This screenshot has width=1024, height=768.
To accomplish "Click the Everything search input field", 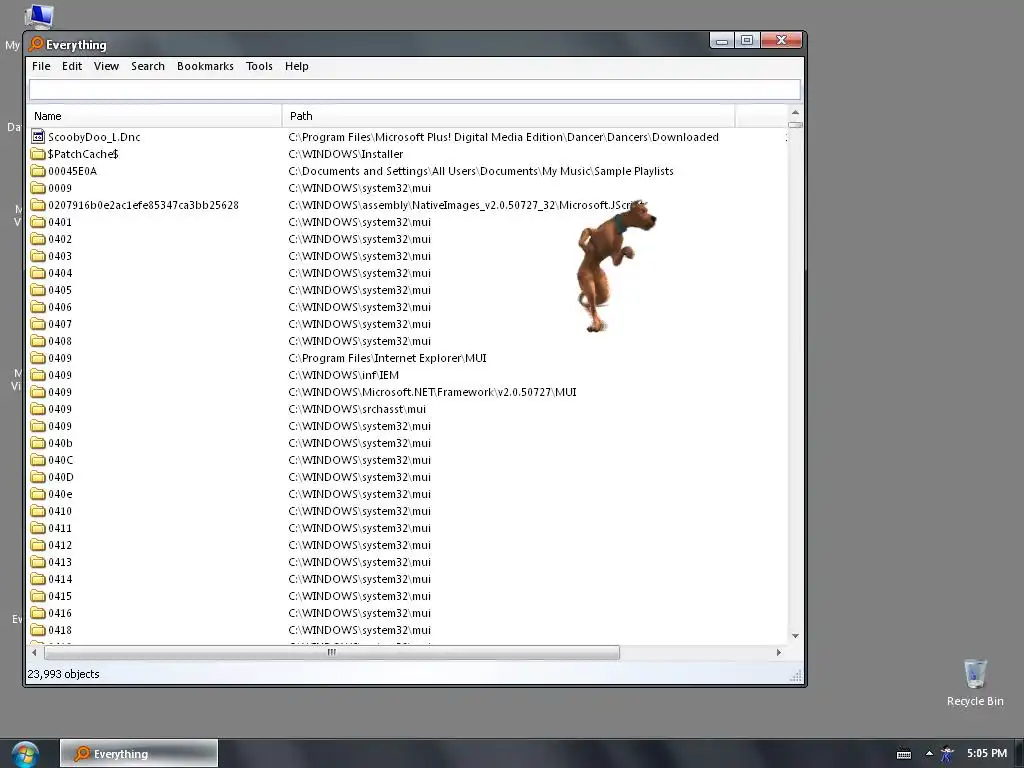I will pos(415,89).
